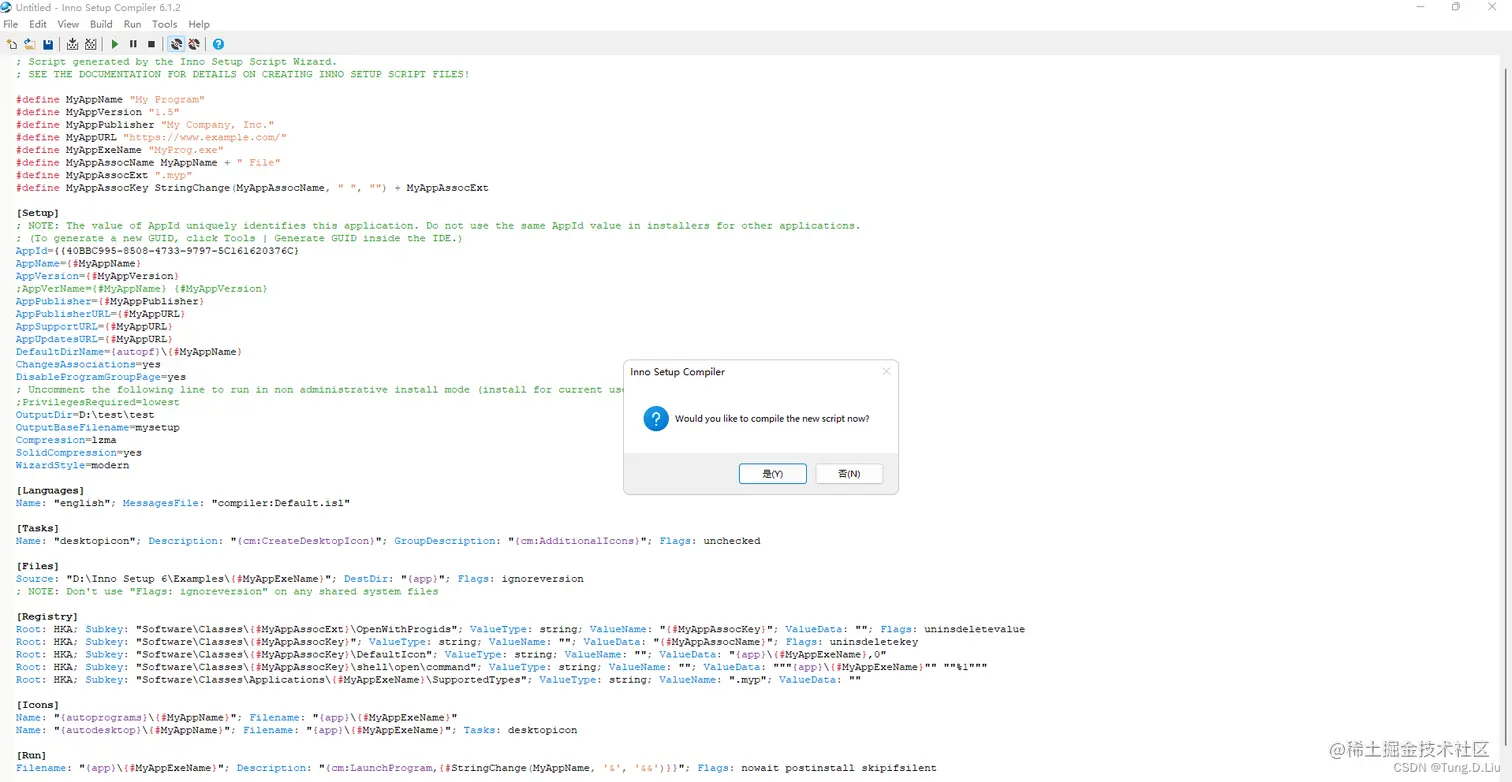
Task: Click the [Registry] section header
Action: click(x=47, y=617)
